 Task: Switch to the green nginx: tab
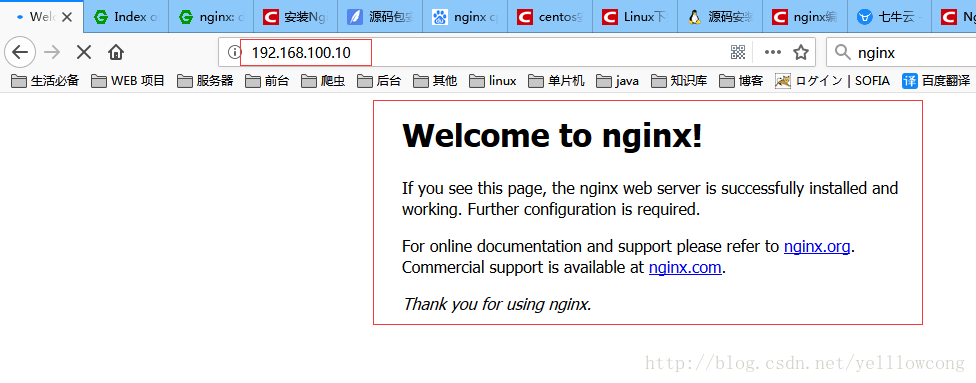tap(211, 17)
